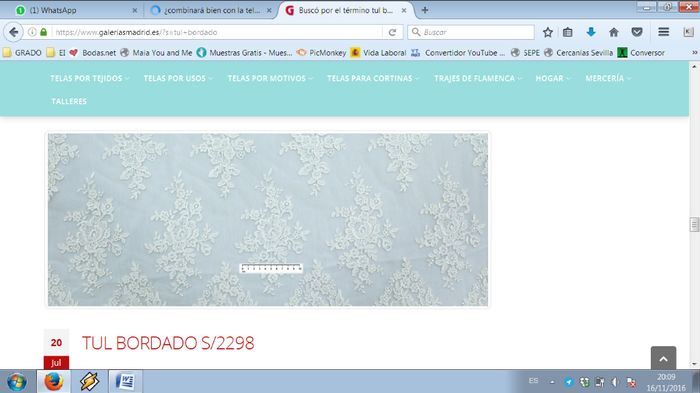Expand the TELAS PARA CORTINAS menu

tap(373, 78)
